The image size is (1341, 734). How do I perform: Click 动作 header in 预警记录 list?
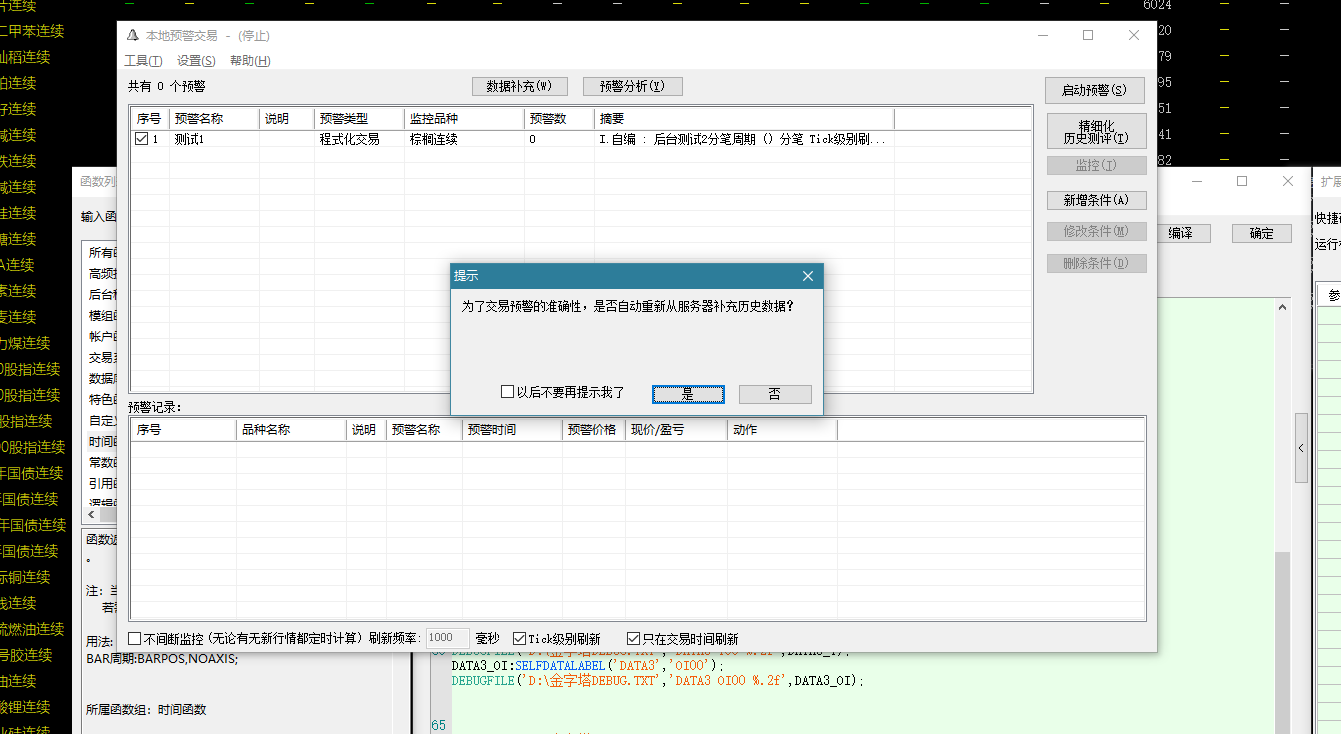(x=782, y=430)
